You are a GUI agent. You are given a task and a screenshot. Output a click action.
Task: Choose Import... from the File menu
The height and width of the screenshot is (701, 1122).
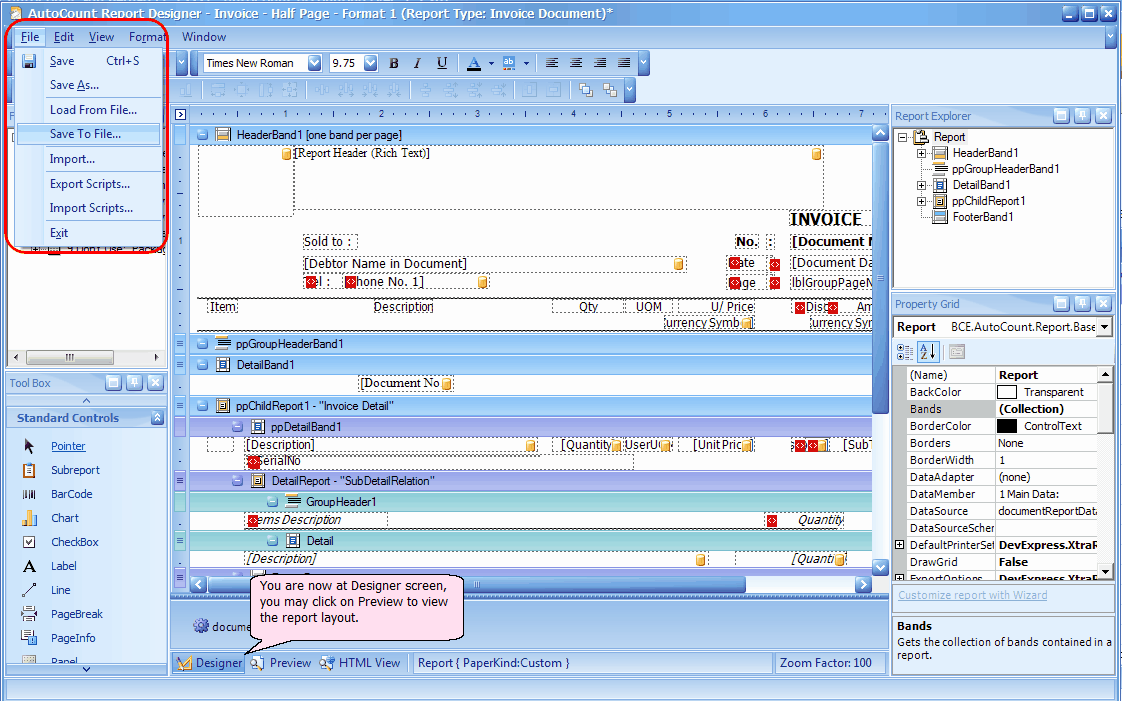[x=89, y=159]
